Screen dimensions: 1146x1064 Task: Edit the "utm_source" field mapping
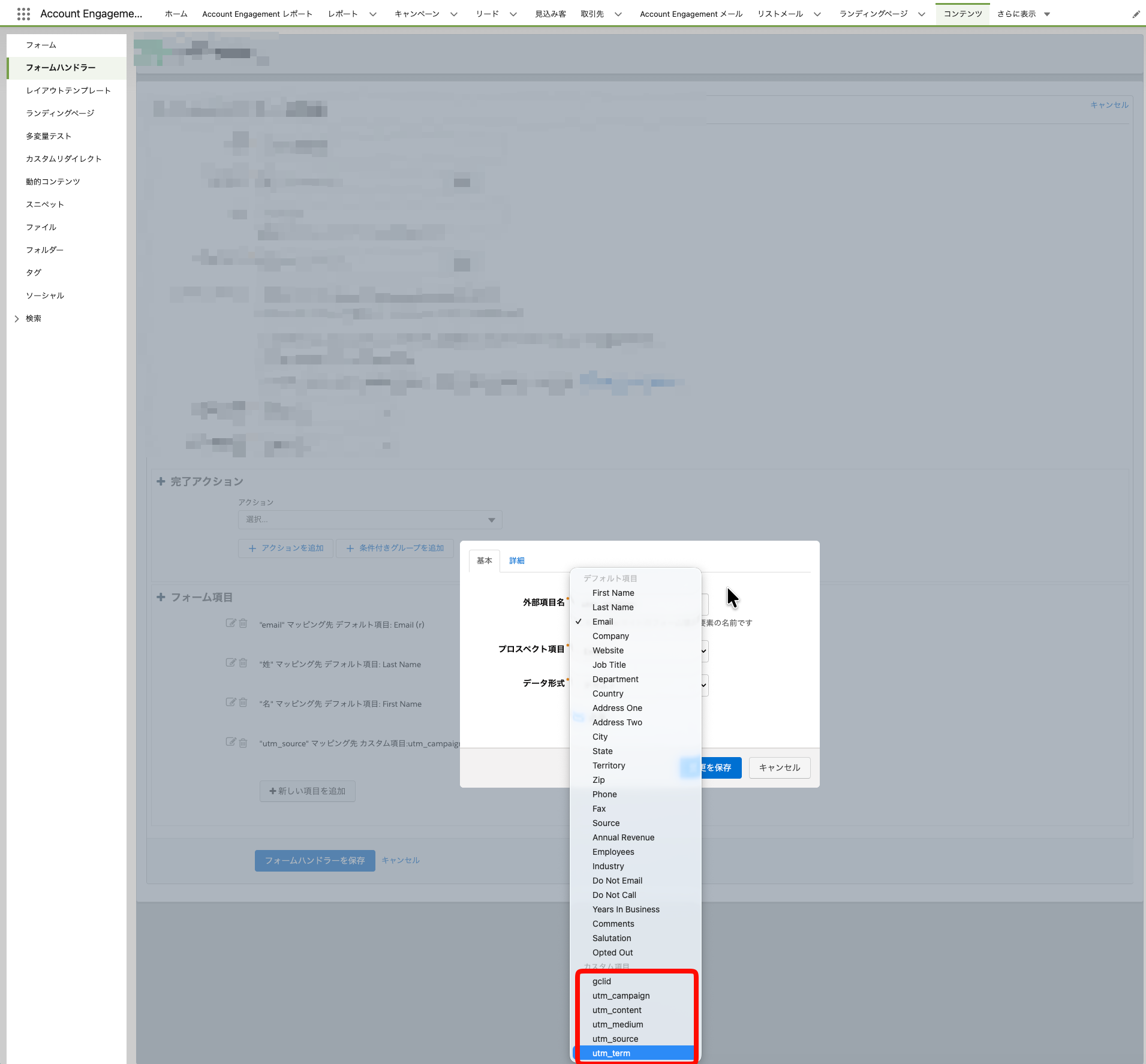231,742
